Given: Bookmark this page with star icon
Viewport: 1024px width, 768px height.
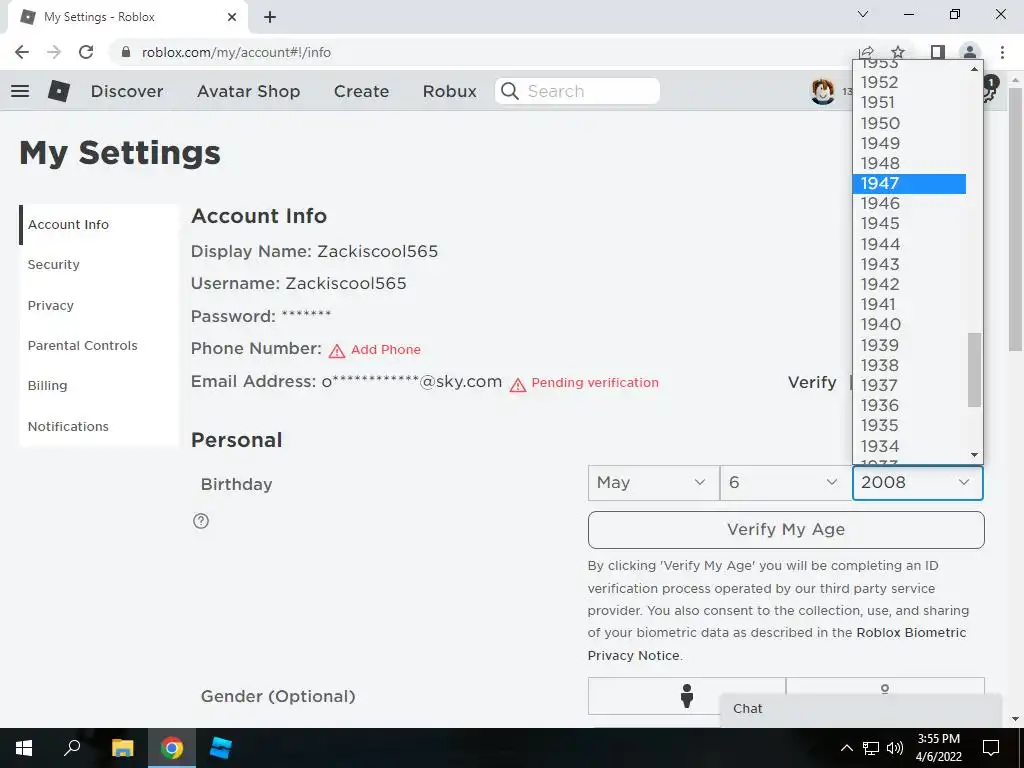Looking at the screenshot, I should click(898, 52).
